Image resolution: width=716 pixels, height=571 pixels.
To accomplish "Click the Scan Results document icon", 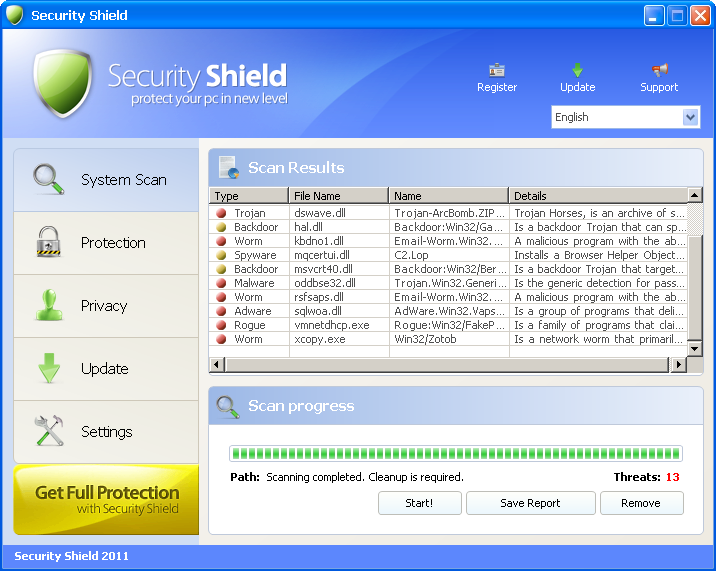I will (228, 167).
